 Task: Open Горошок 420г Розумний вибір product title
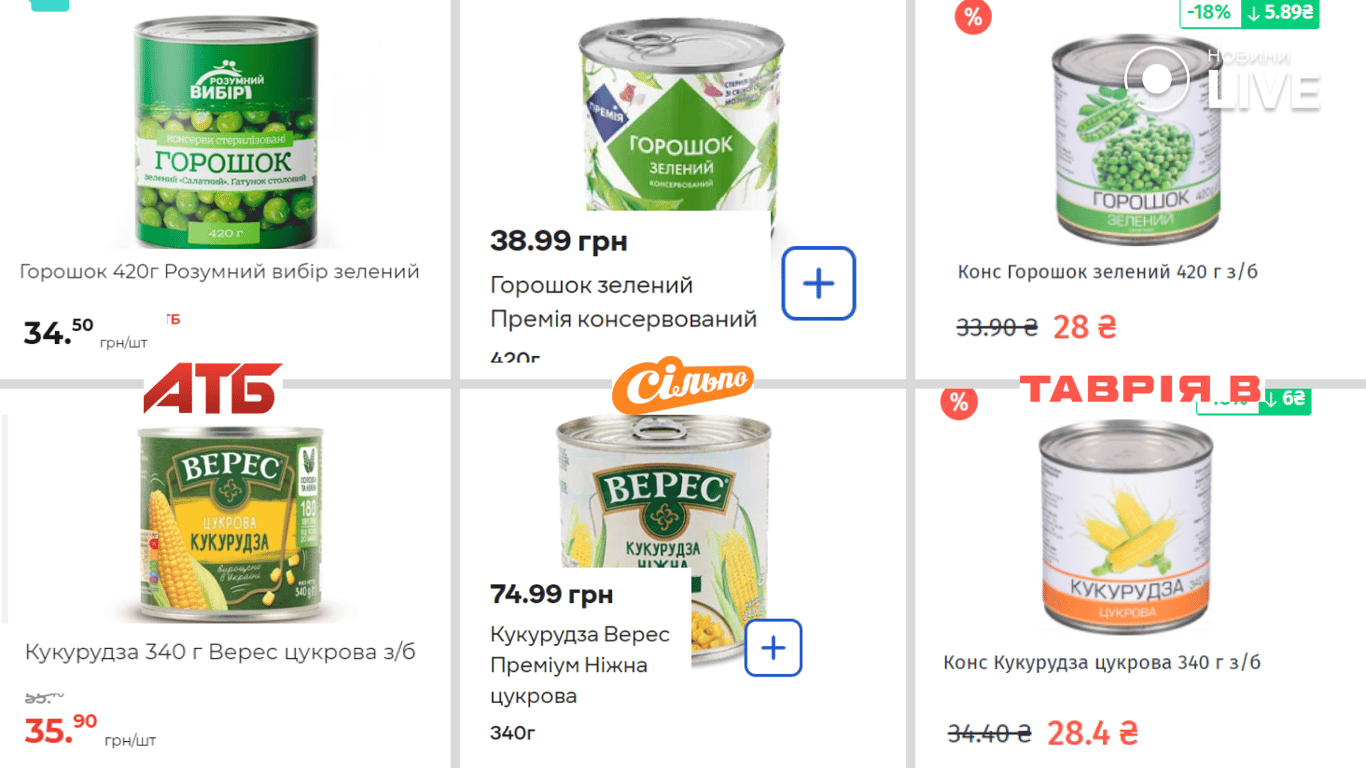coord(219,271)
